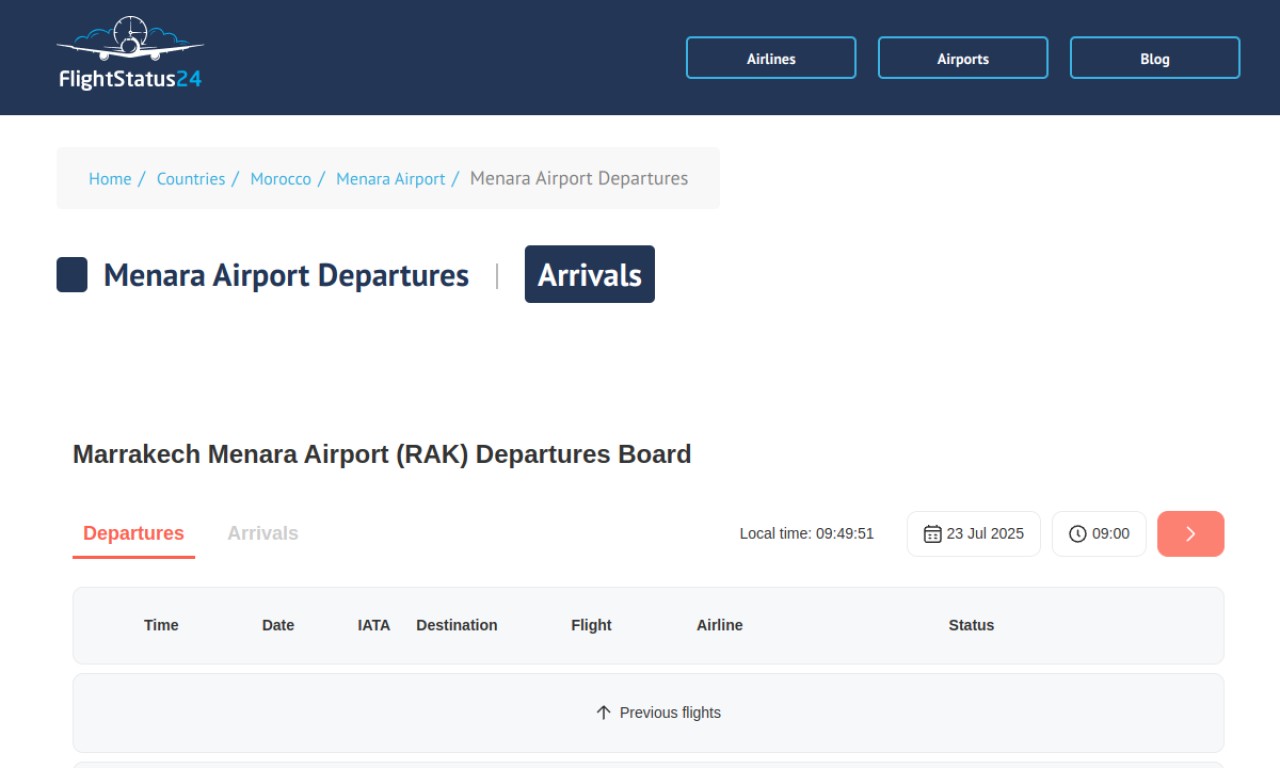Click the orange next arrow button
The width and height of the screenshot is (1280, 768).
click(x=1191, y=534)
